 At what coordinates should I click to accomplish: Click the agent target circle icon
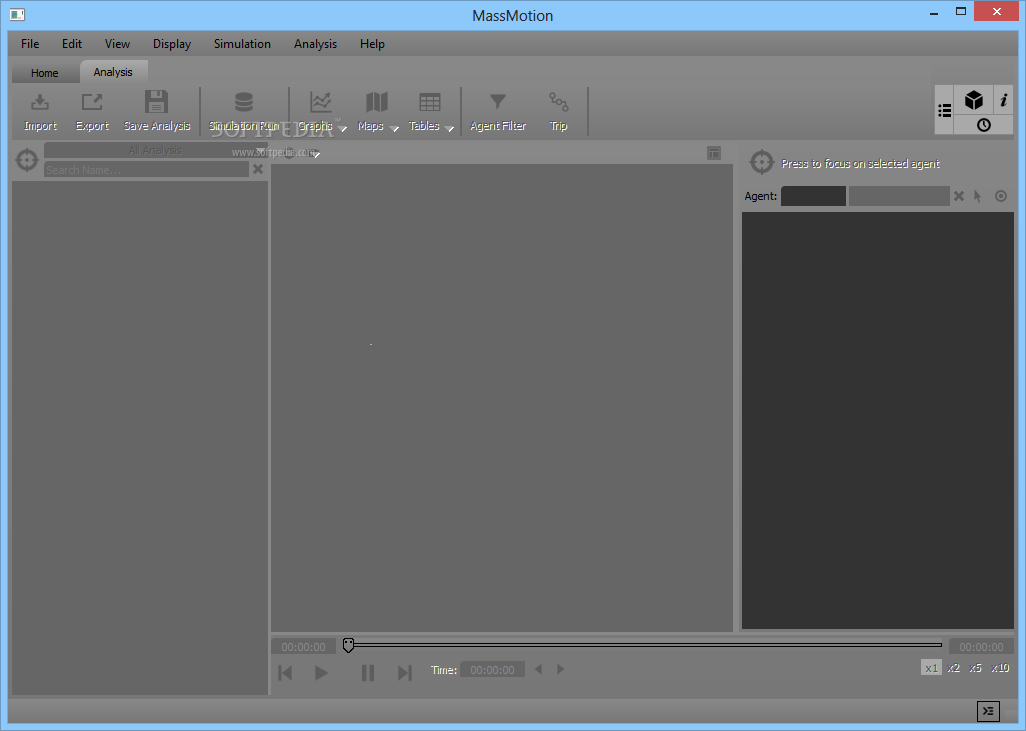[x=1000, y=196]
